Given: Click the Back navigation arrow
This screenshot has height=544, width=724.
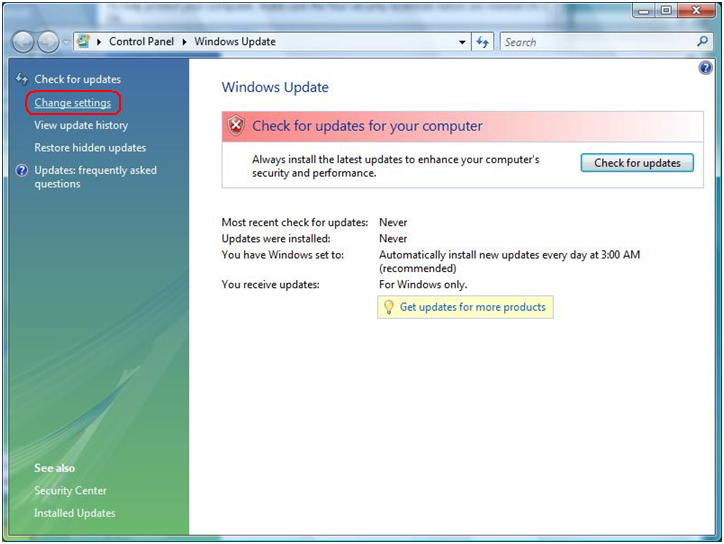Looking at the screenshot, I should point(23,42).
